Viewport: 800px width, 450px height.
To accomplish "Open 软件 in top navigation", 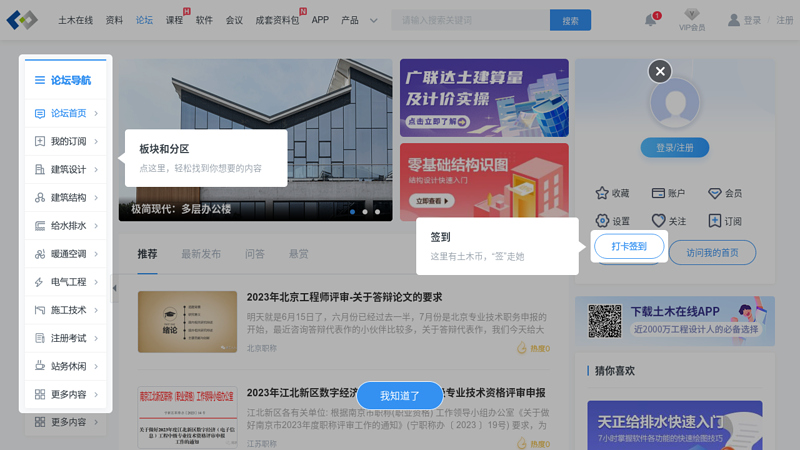I will pos(204,20).
